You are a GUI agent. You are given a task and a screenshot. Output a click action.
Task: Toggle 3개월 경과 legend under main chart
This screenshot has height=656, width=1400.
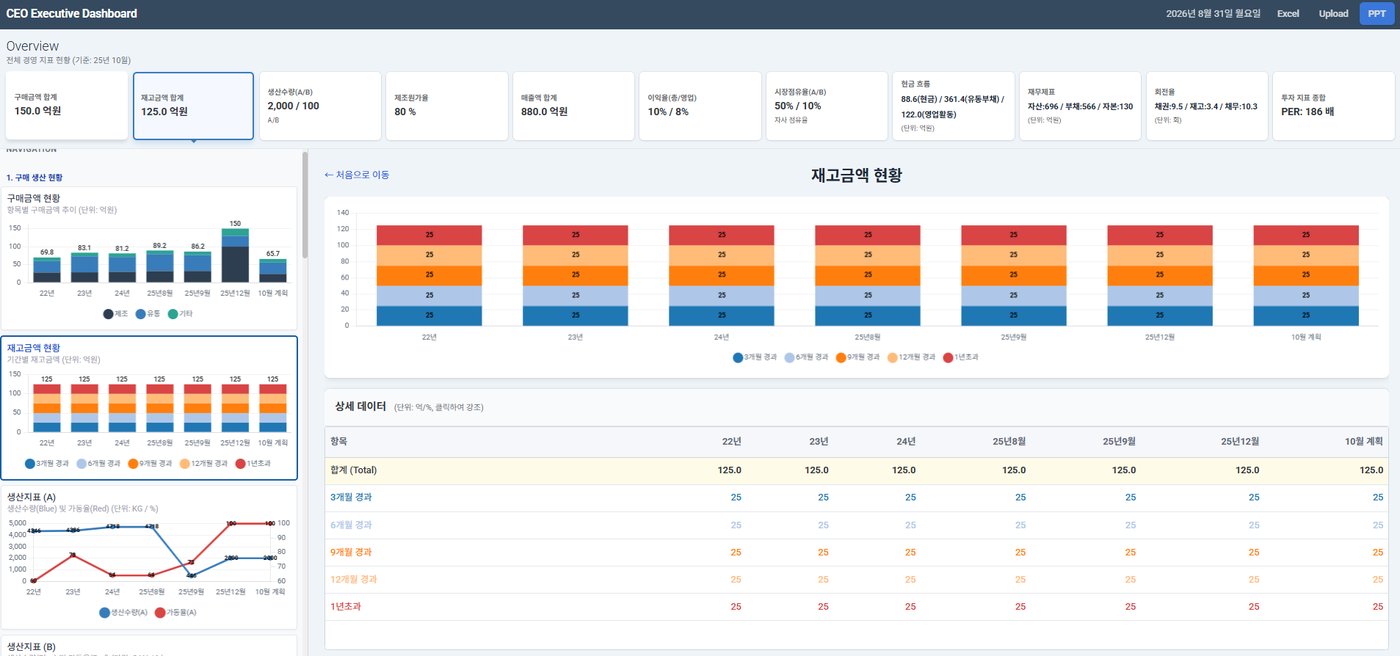click(757, 357)
